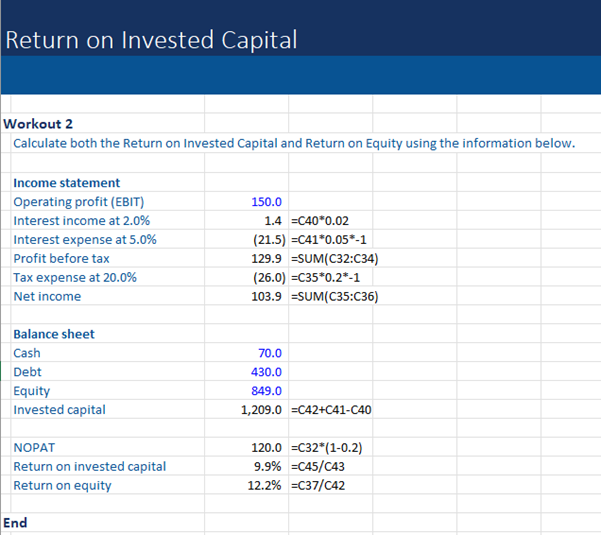601x535 pixels.
Task: Click the 'Income statement' header cell
Action: tap(66, 183)
